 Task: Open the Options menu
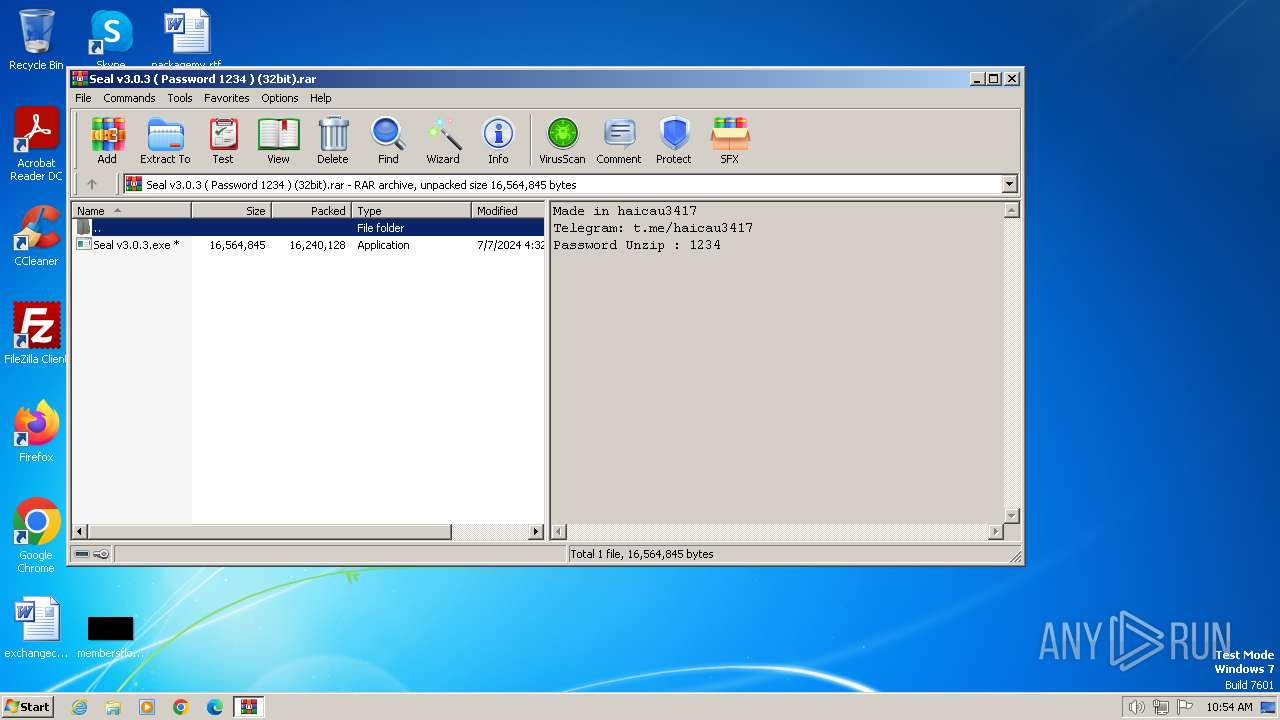tap(280, 98)
